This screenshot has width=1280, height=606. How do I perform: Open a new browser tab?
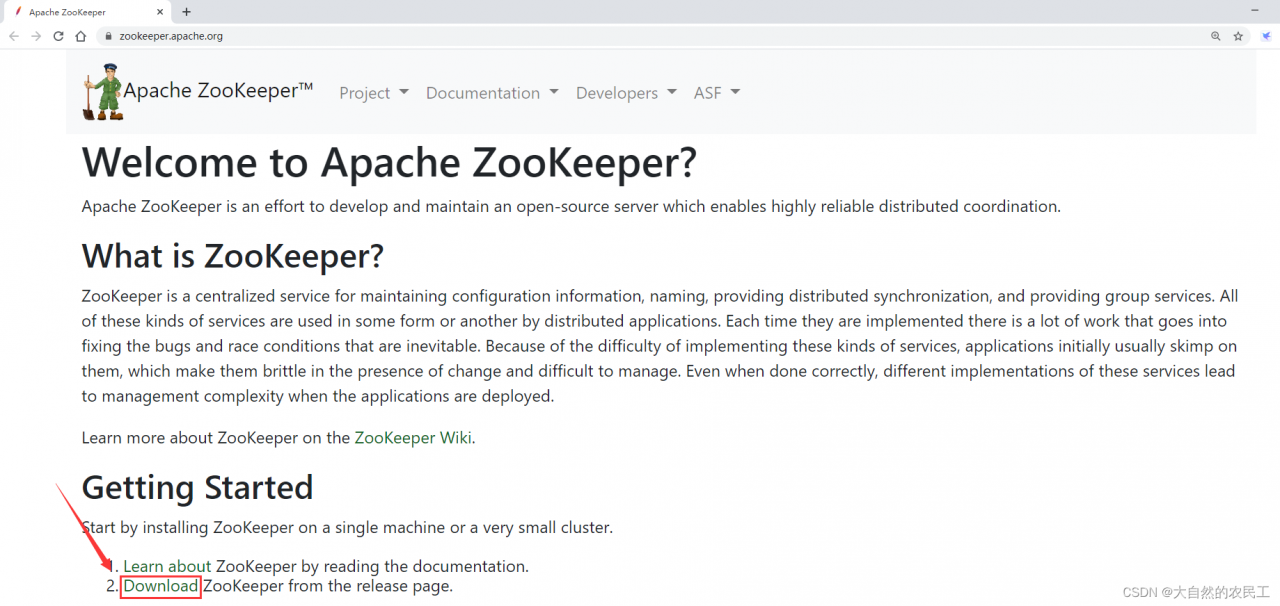186,12
